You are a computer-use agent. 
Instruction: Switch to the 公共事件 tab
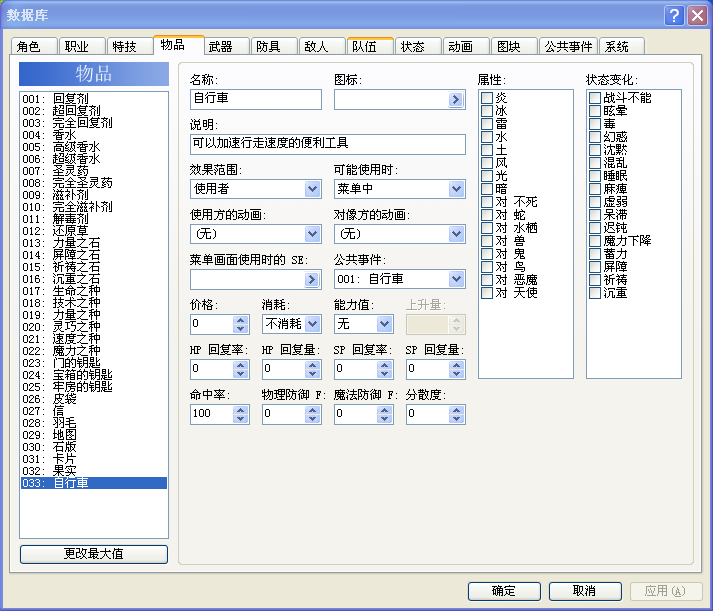[x=568, y=46]
